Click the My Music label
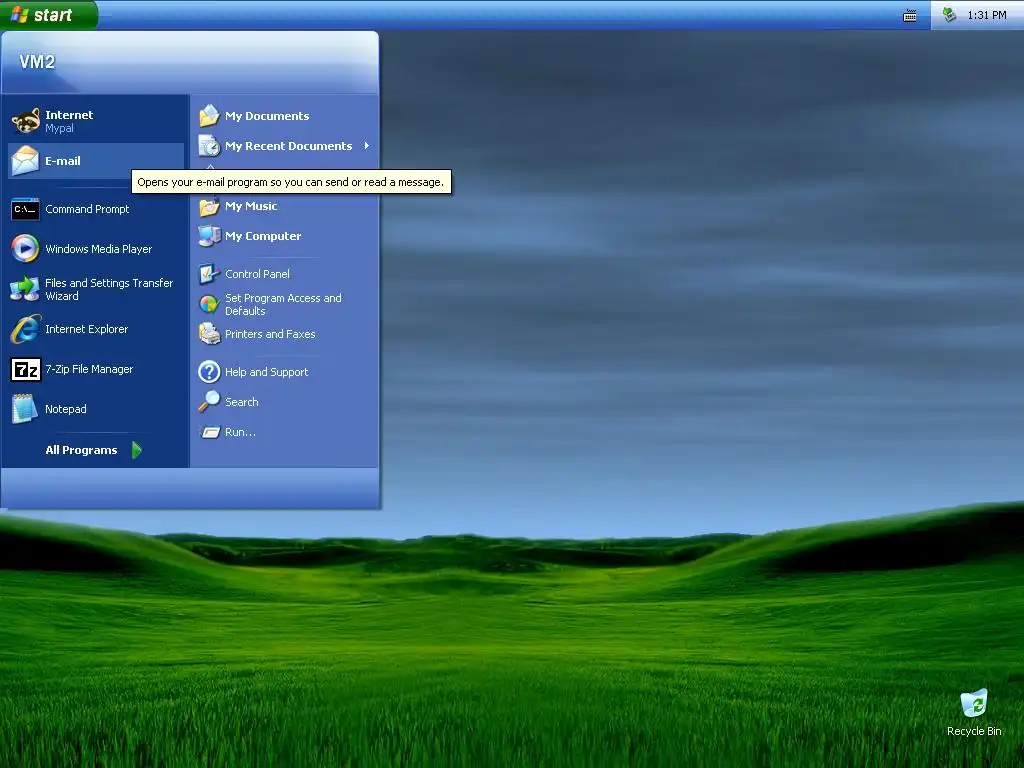The width and height of the screenshot is (1024, 768). click(x=251, y=206)
